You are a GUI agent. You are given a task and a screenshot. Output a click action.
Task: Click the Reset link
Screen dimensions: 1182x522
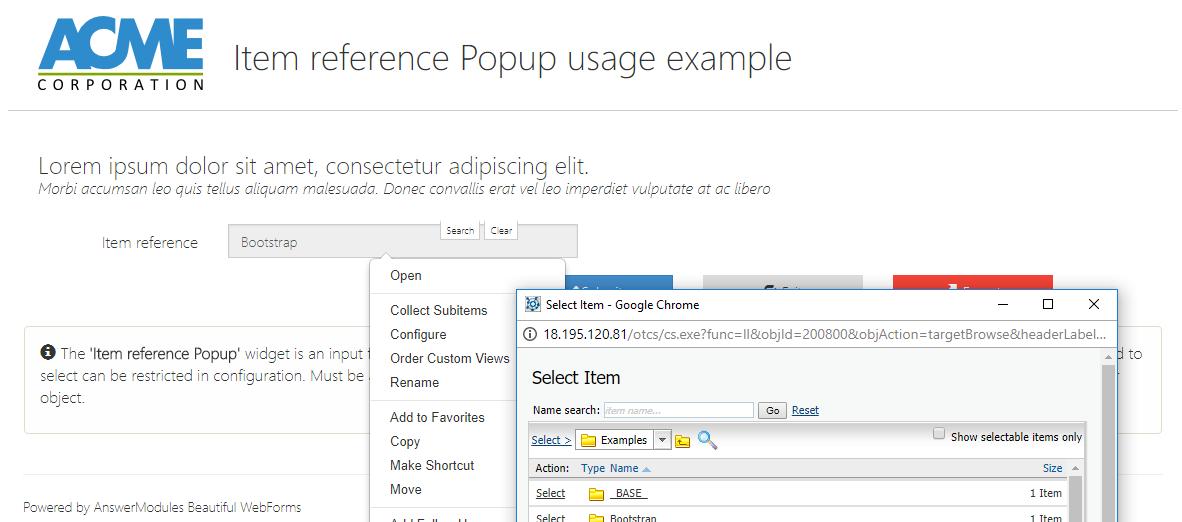click(805, 410)
